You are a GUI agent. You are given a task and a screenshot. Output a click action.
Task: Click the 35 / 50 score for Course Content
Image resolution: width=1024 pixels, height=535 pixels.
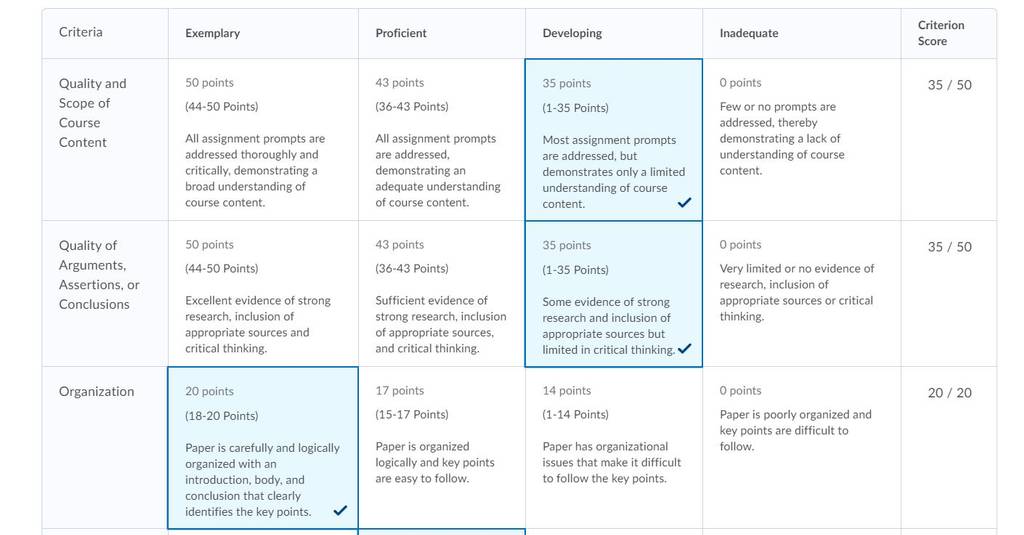pos(949,85)
